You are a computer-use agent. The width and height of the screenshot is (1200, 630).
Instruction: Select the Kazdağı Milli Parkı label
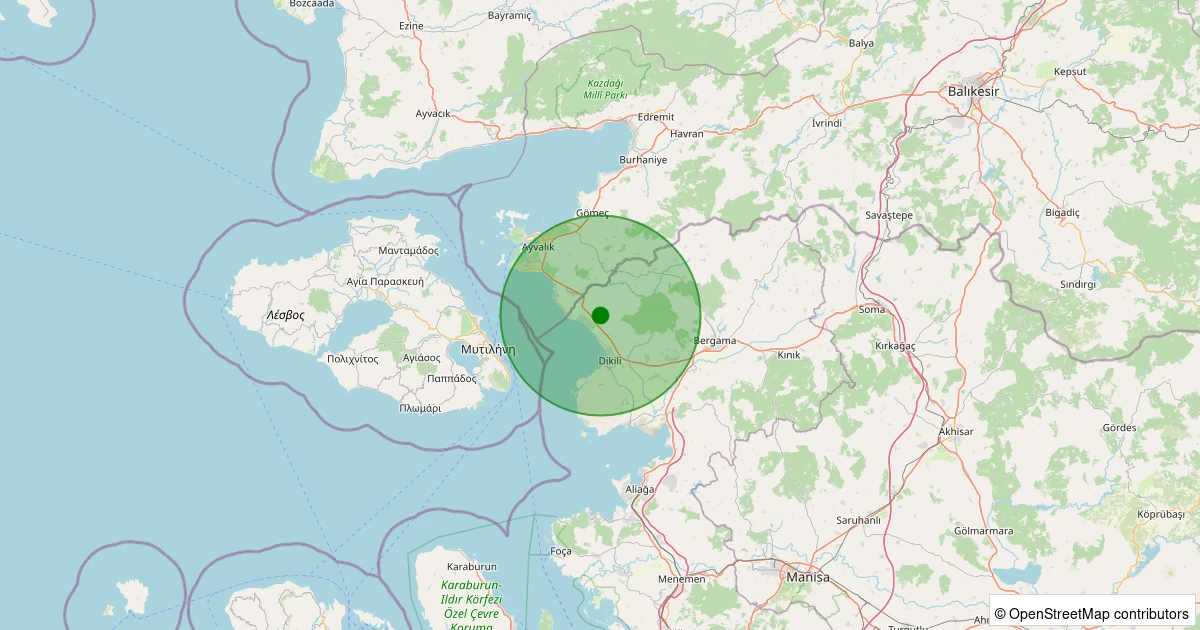tap(605, 88)
